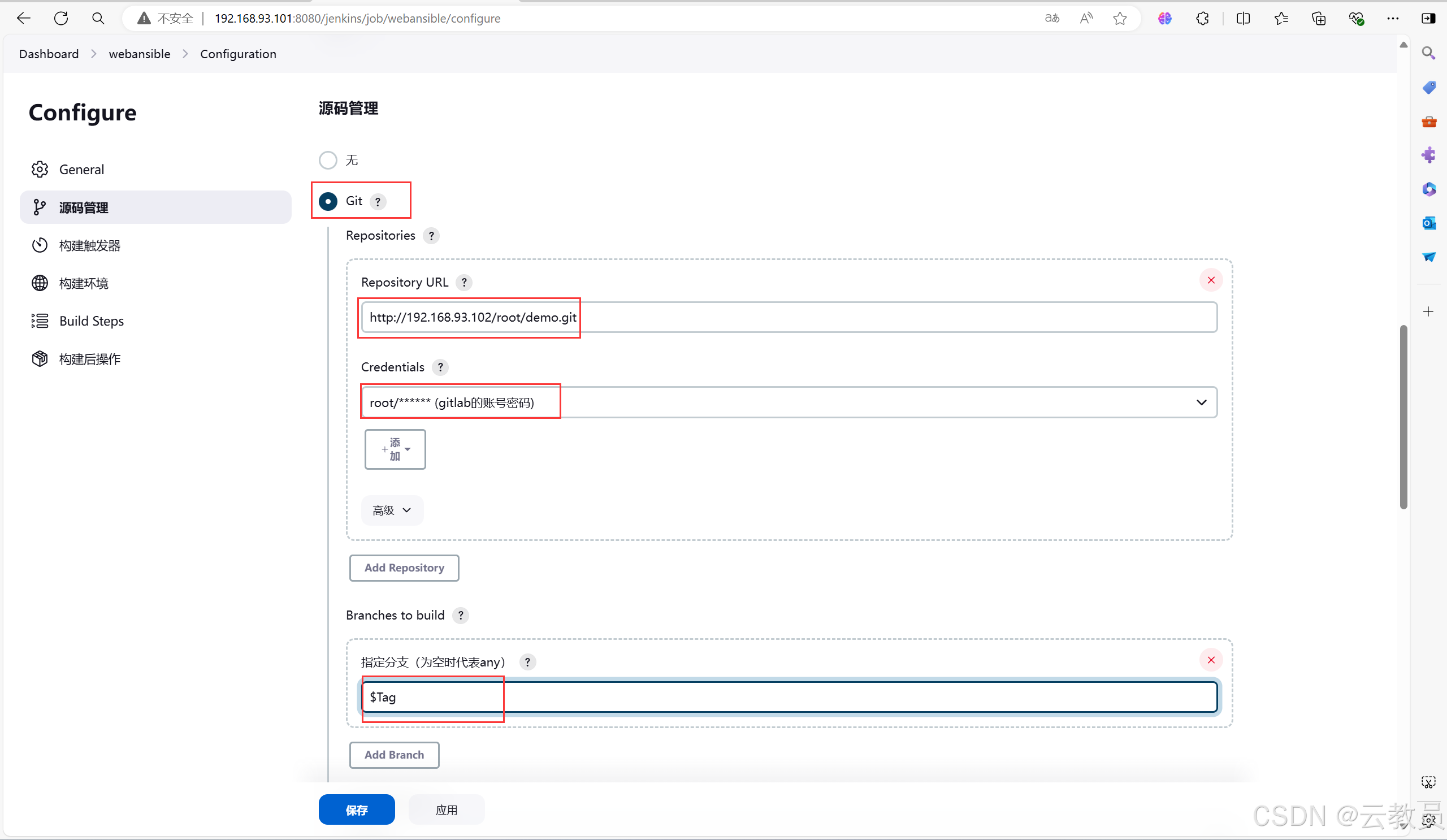Click the Add Repository button

(404, 568)
